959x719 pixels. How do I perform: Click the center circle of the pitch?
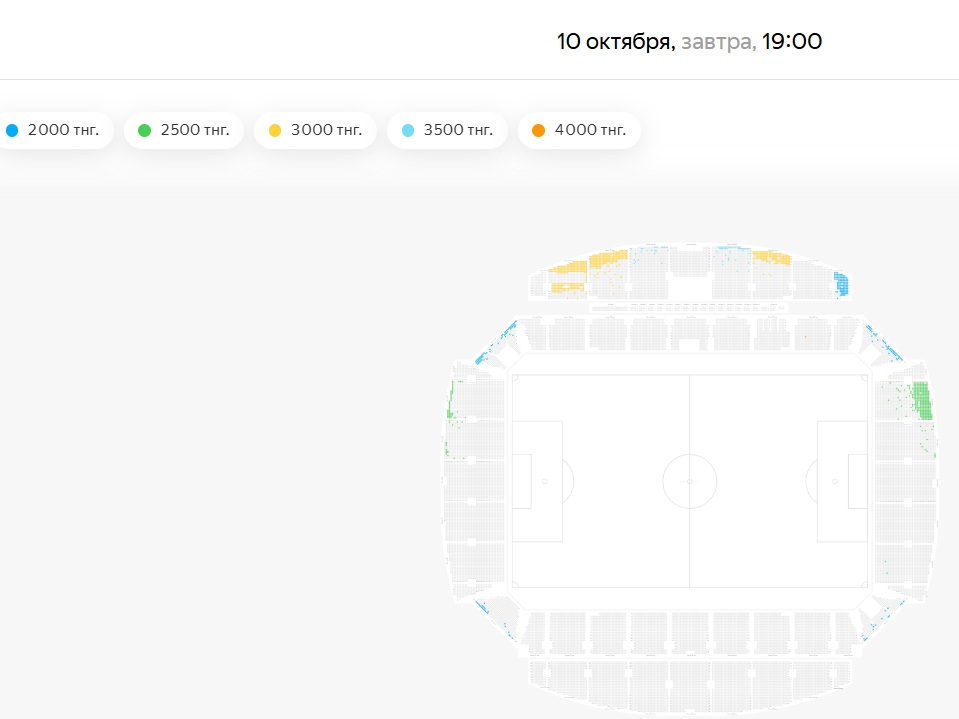coord(689,481)
